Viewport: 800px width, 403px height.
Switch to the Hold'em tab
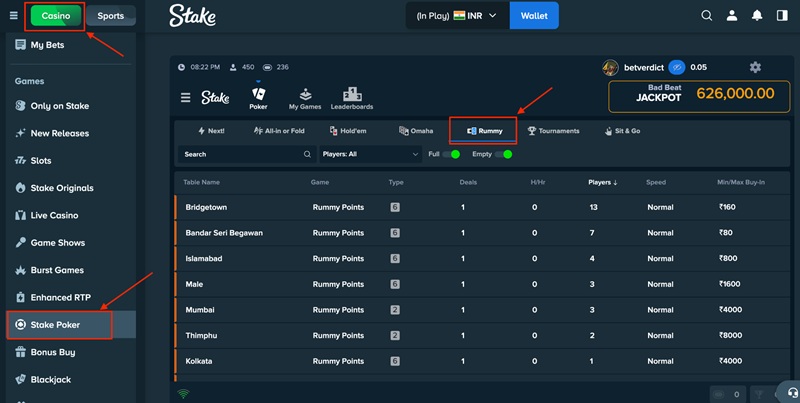pos(348,131)
